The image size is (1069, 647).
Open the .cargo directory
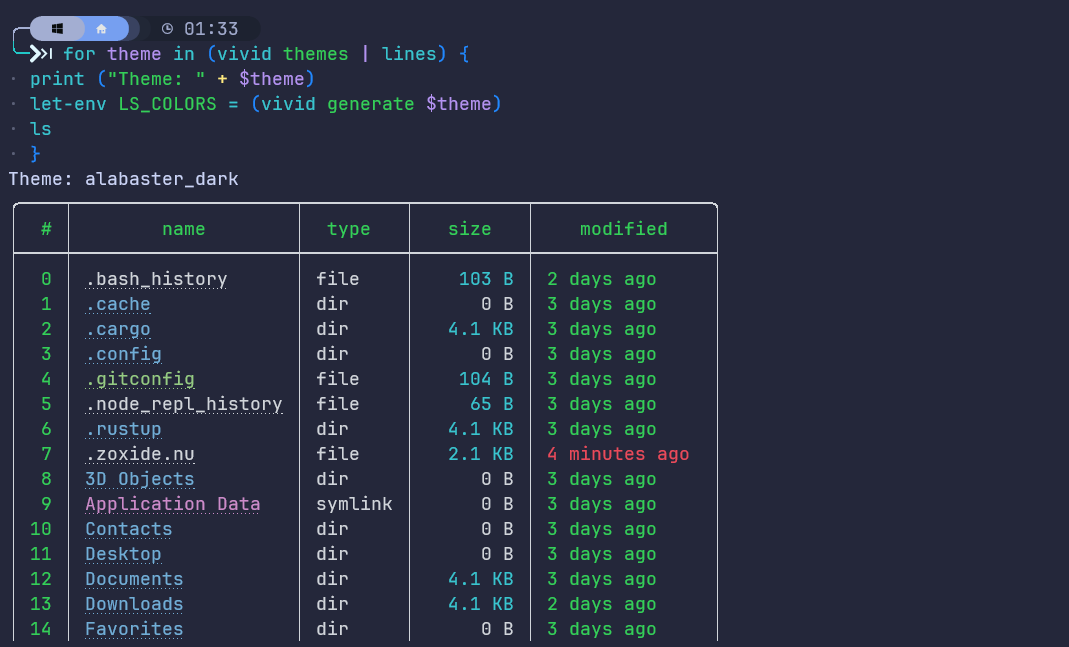[117, 329]
